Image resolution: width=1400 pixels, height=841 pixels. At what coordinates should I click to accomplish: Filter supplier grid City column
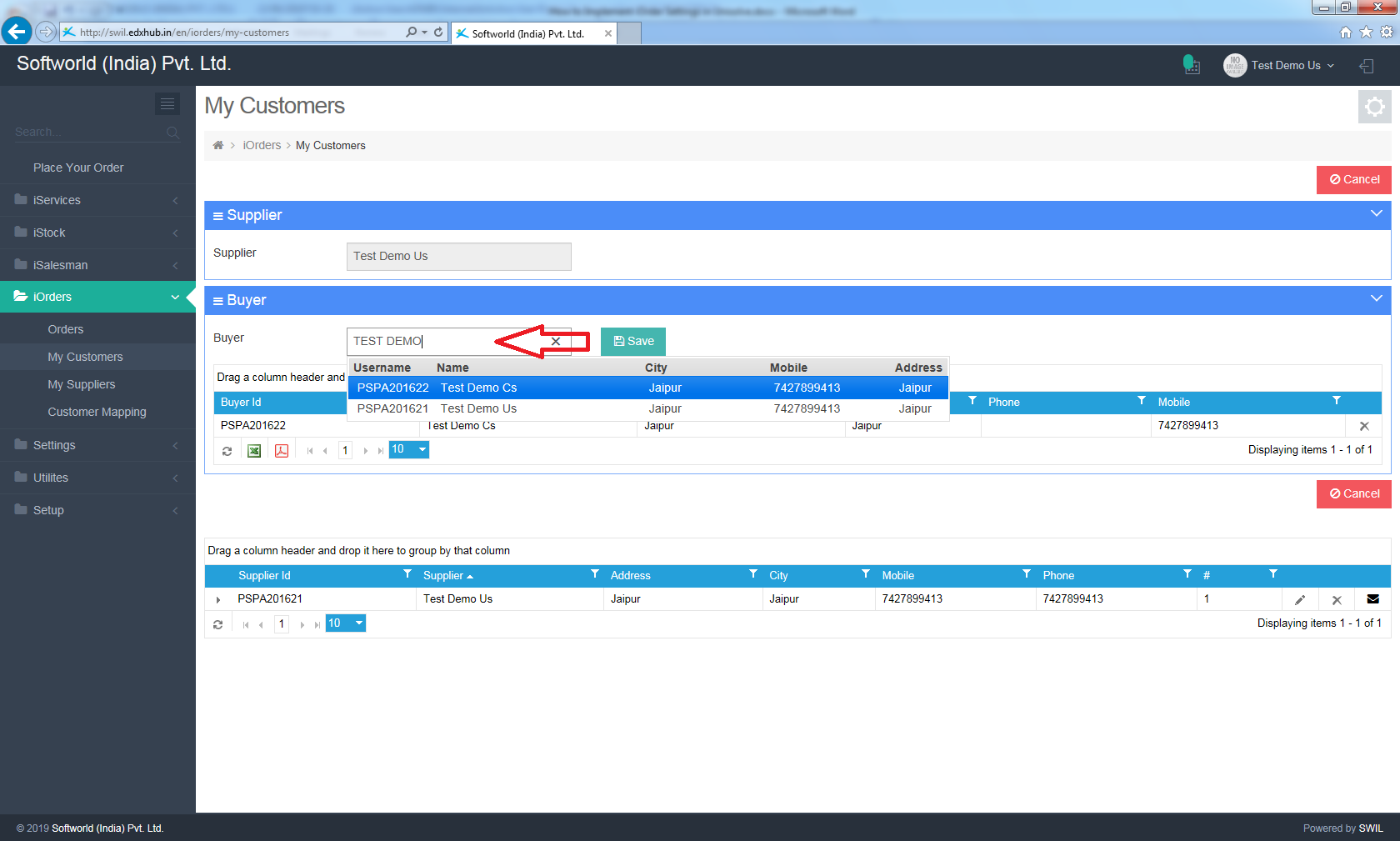[865, 574]
